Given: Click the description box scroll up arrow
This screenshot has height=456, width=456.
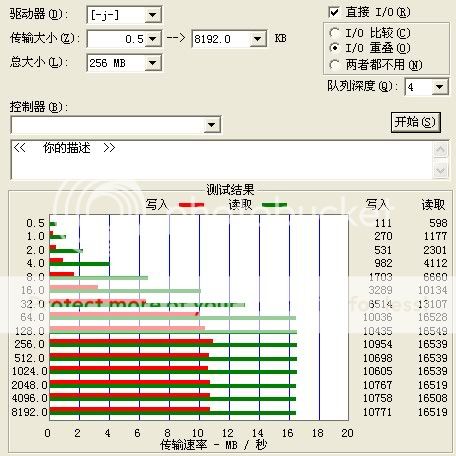Looking at the screenshot, I should 441,150.
